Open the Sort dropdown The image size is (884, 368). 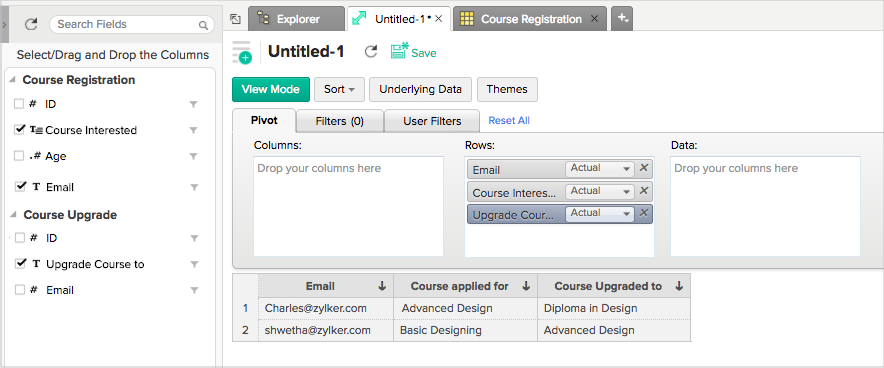point(339,89)
